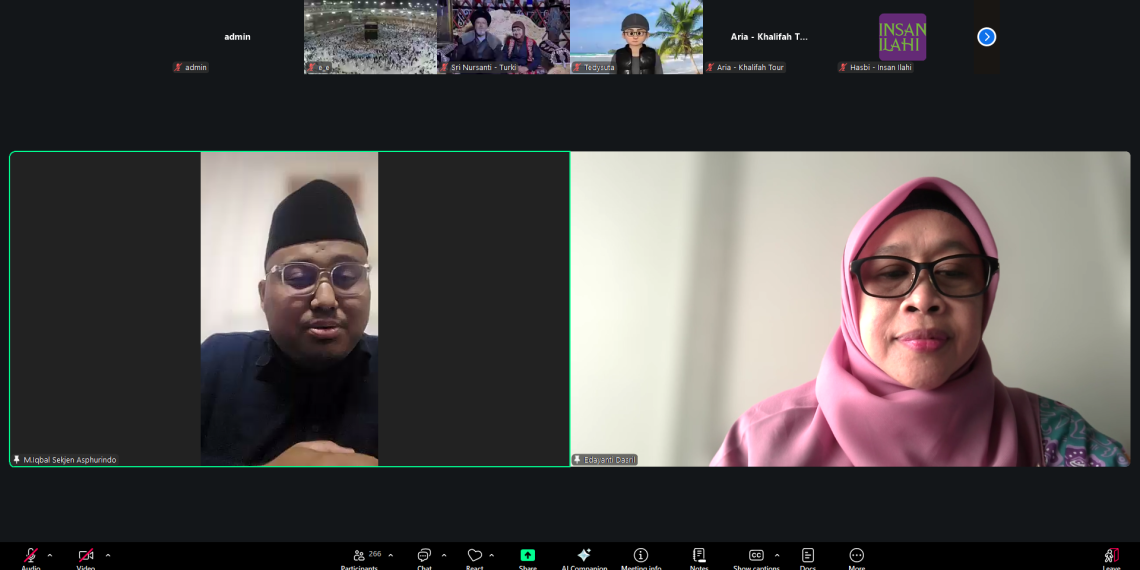Open AI Companion from the toolbar

pyautogui.click(x=584, y=556)
